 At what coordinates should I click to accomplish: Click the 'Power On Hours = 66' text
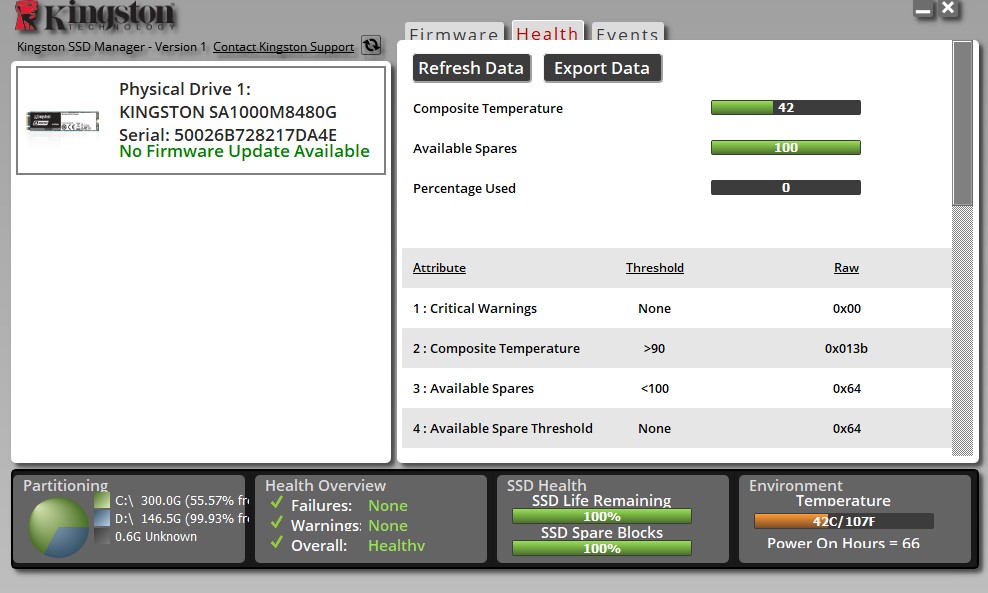843,543
